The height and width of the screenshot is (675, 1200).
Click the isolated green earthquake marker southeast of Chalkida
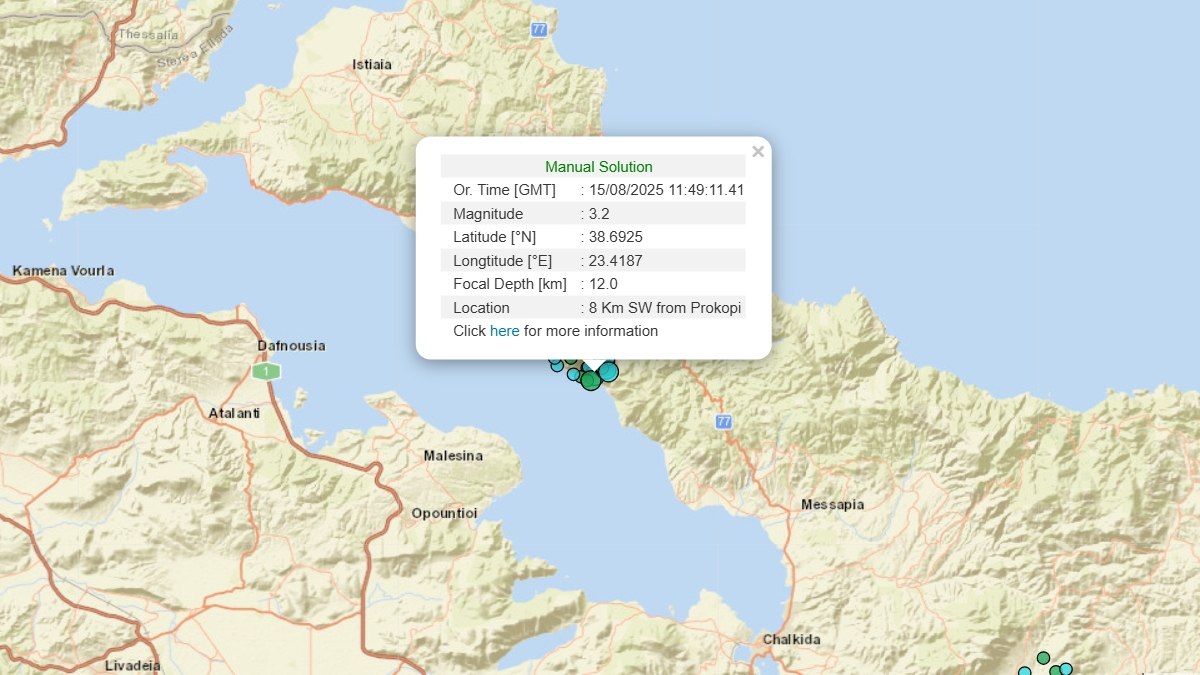click(1043, 657)
